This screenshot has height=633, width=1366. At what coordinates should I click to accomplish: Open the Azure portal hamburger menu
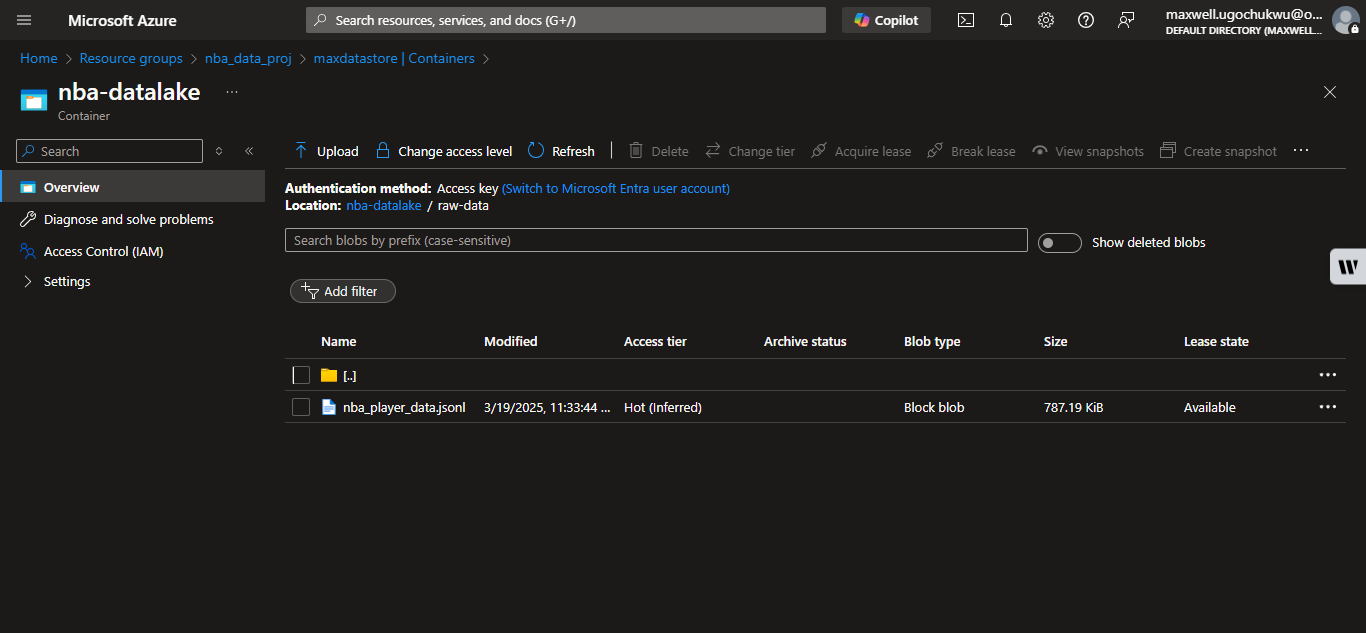(x=24, y=20)
